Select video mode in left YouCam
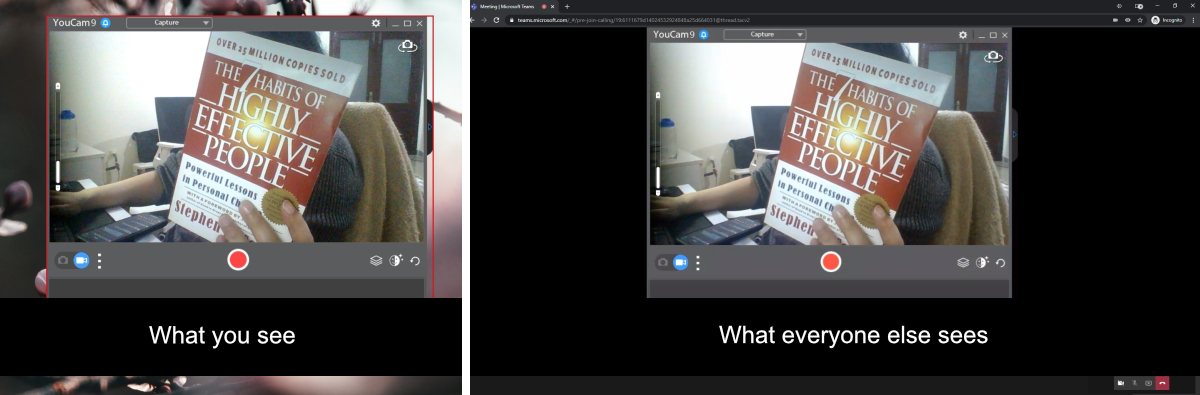The width and height of the screenshot is (1200, 395). (x=82, y=260)
